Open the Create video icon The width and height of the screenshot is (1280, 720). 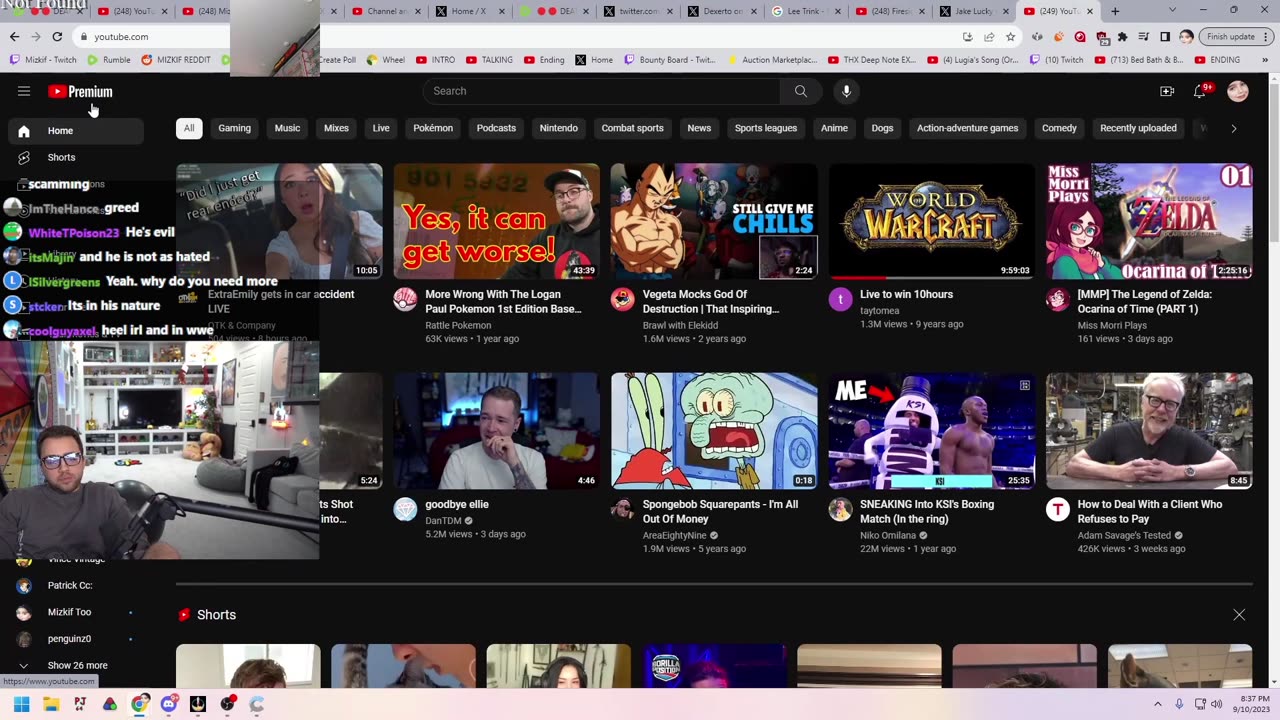pos(1167,91)
